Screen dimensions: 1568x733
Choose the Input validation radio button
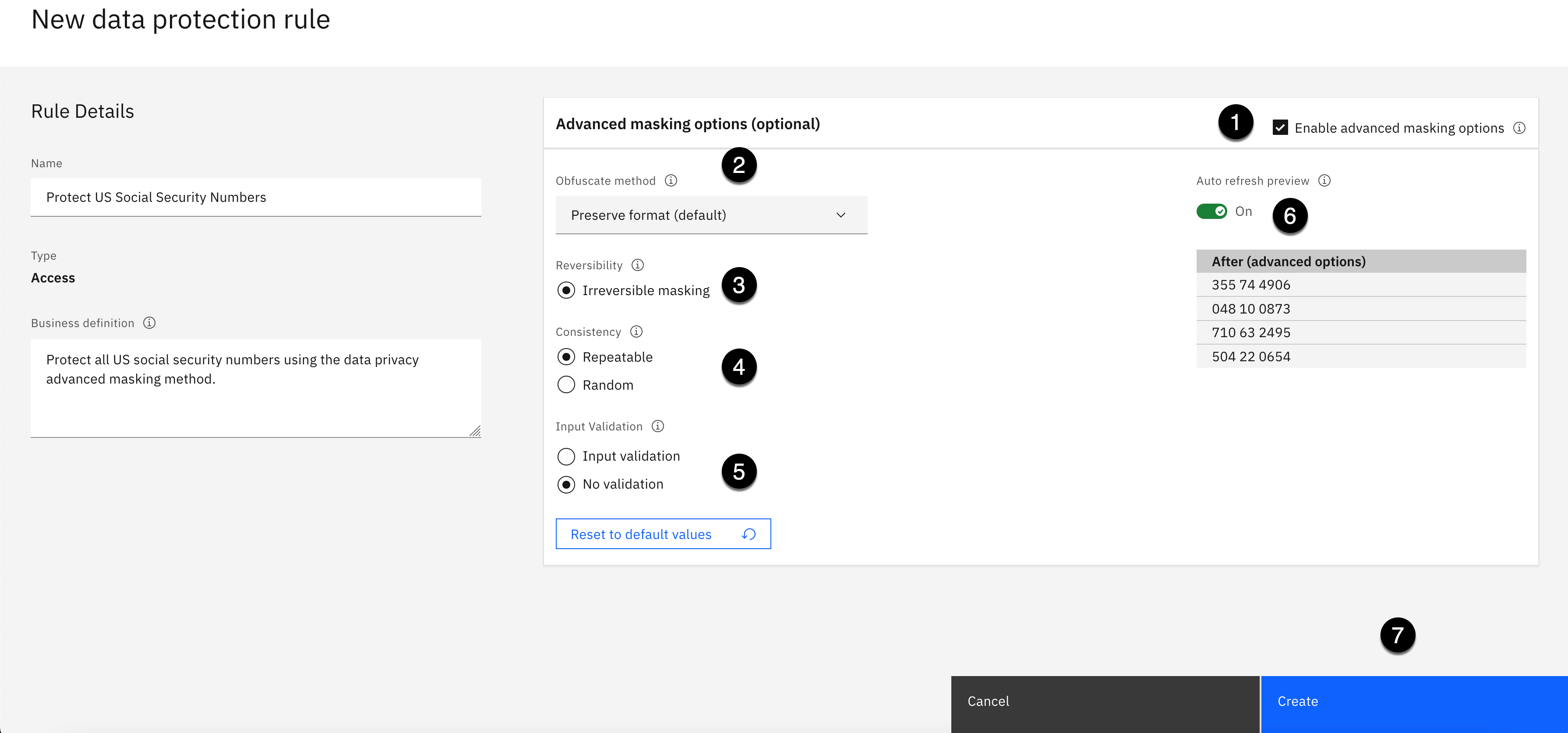pyautogui.click(x=566, y=456)
